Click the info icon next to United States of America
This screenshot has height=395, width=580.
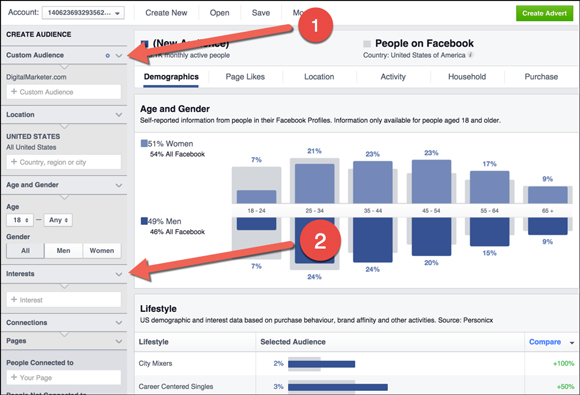point(471,55)
